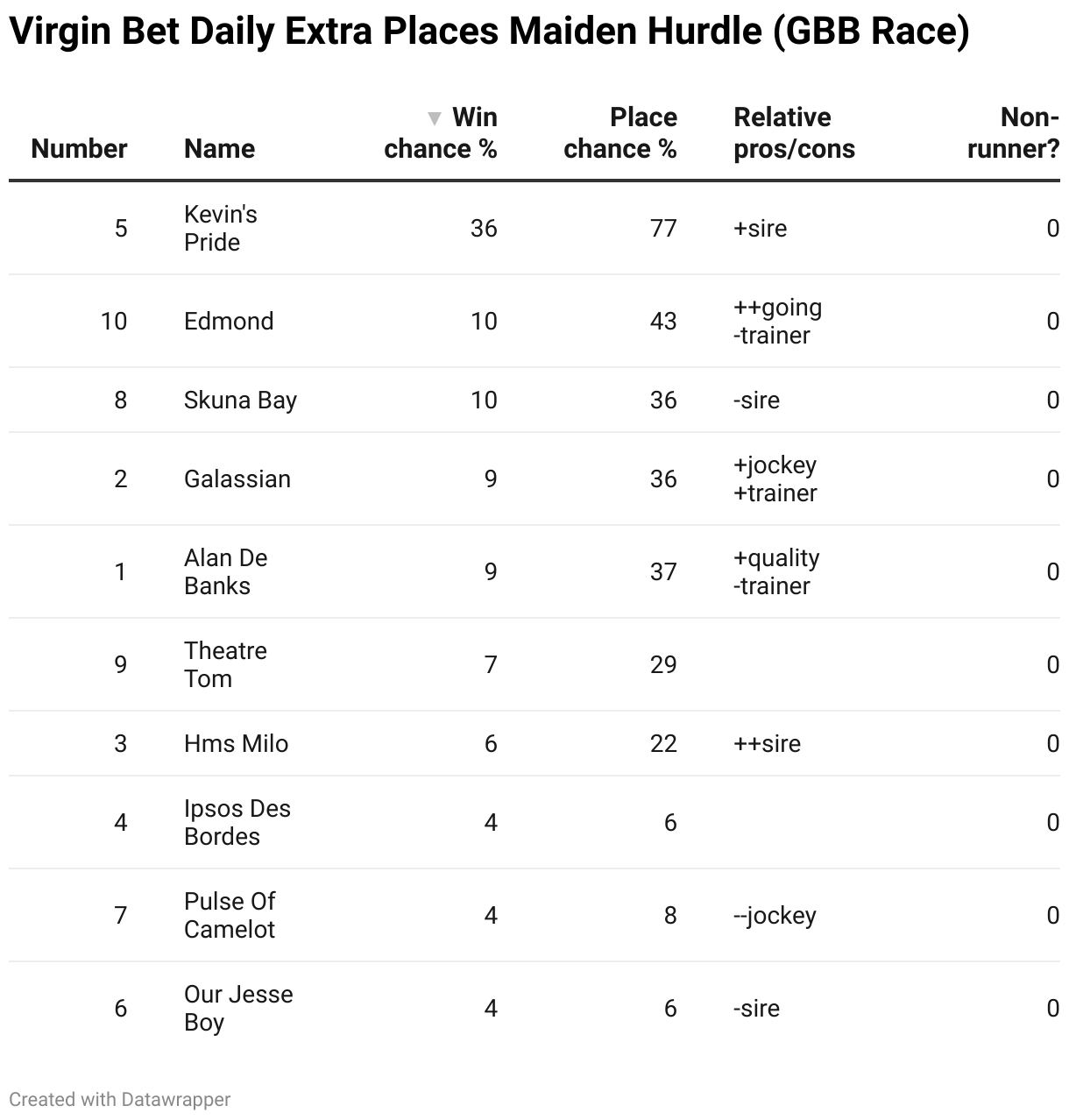Select the Kevin's Pride name cell
Image resolution: width=1069 pixels, height=1120 pixels.
pos(221,228)
